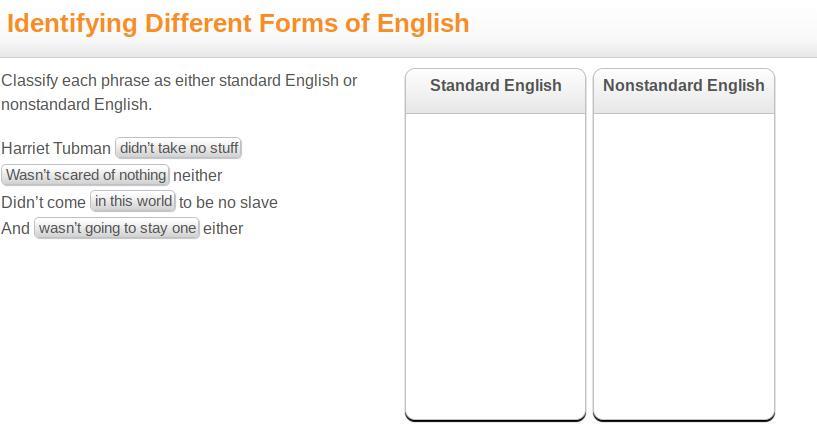Viewport: 817px width, 426px height.
Task: Click the "wasn't going to stay one" chip
Action: coord(117,228)
